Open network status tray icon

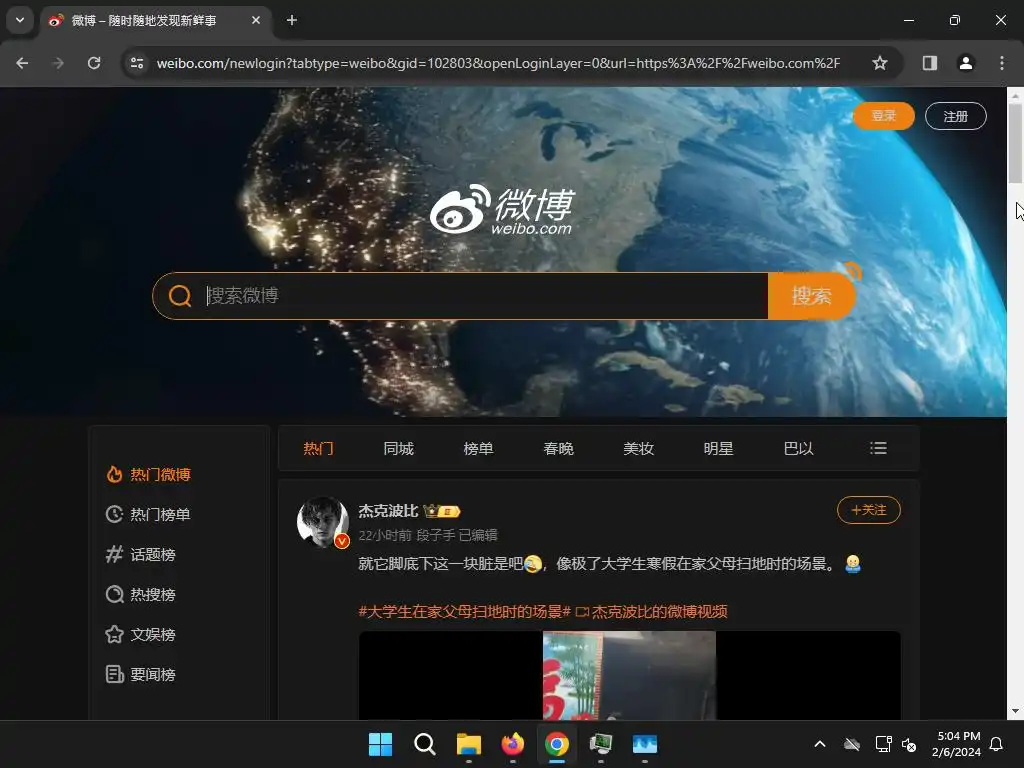pos(883,744)
